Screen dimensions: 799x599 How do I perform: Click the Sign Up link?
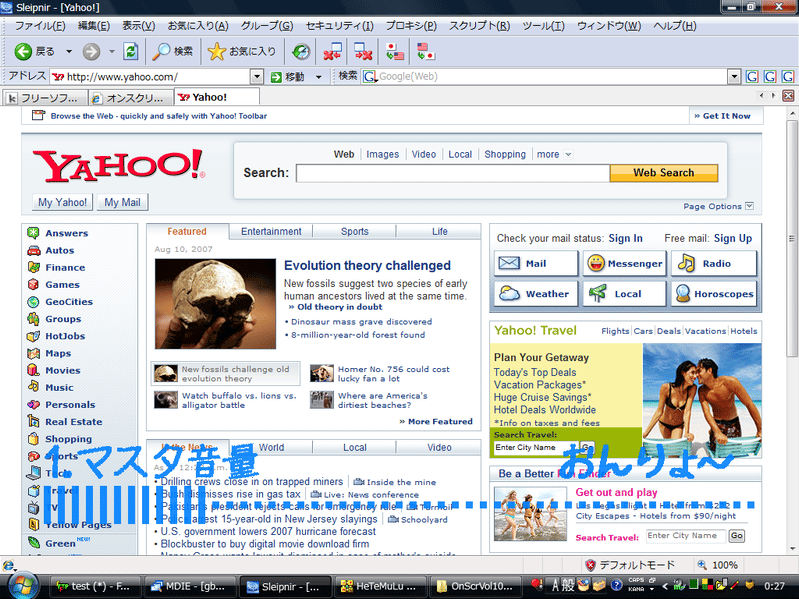733,238
